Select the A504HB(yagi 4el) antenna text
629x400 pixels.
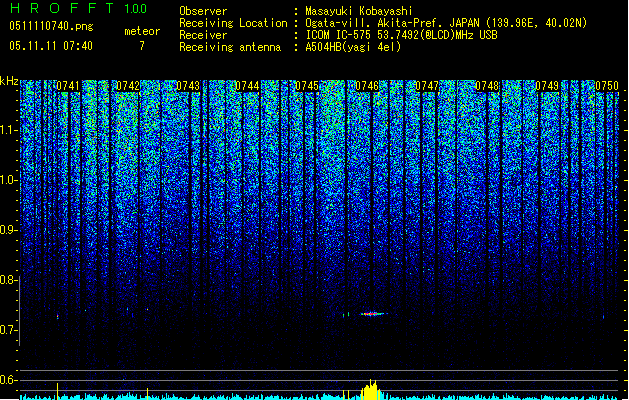[x=353, y=47]
